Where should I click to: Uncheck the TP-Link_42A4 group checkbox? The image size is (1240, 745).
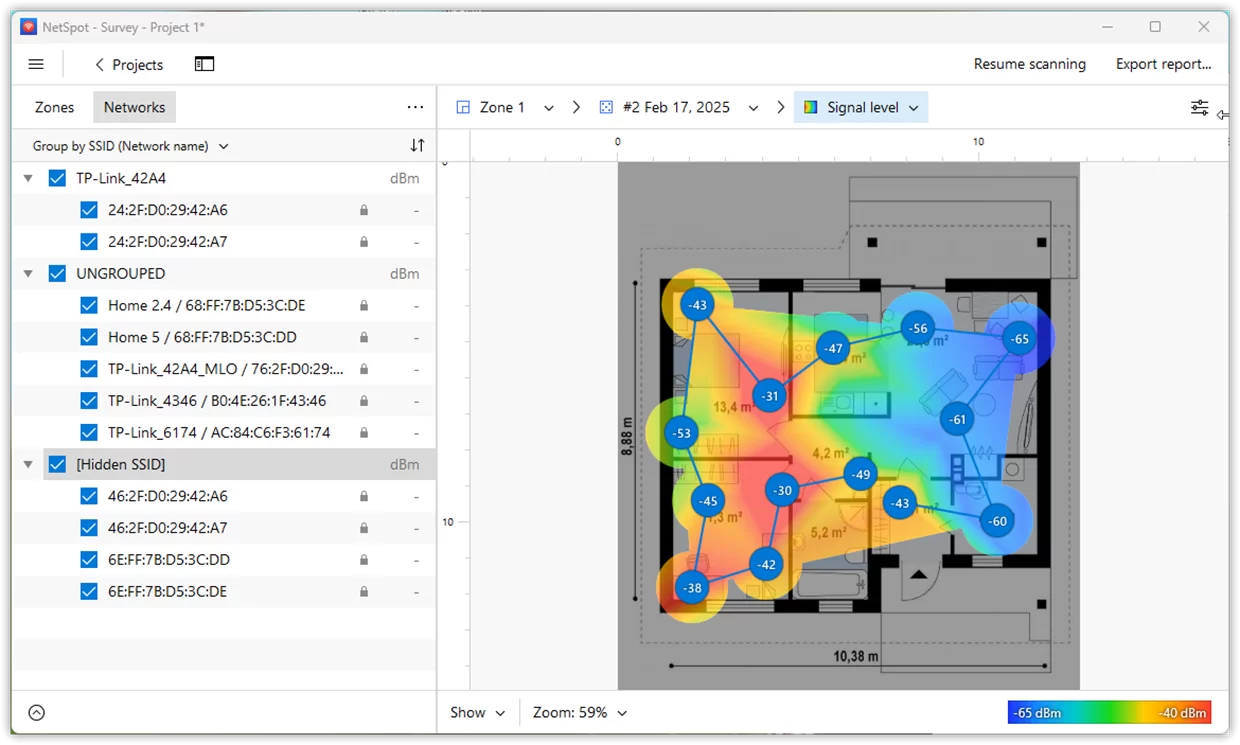pyautogui.click(x=57, y=178)
